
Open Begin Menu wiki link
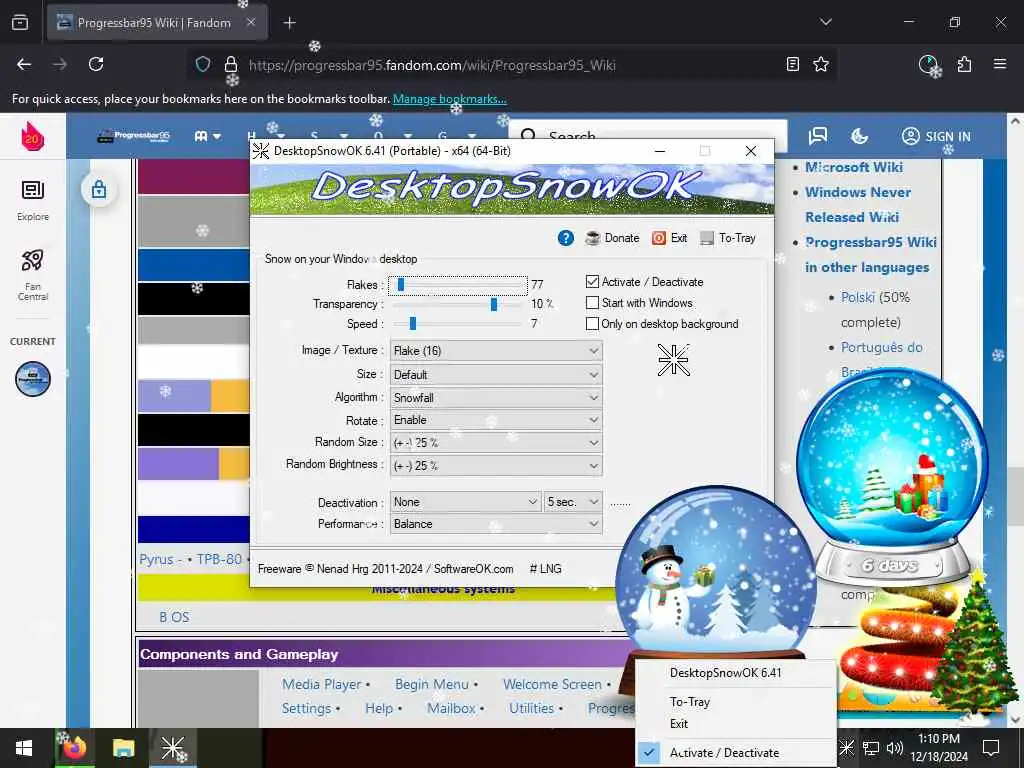tap(432, 684)
